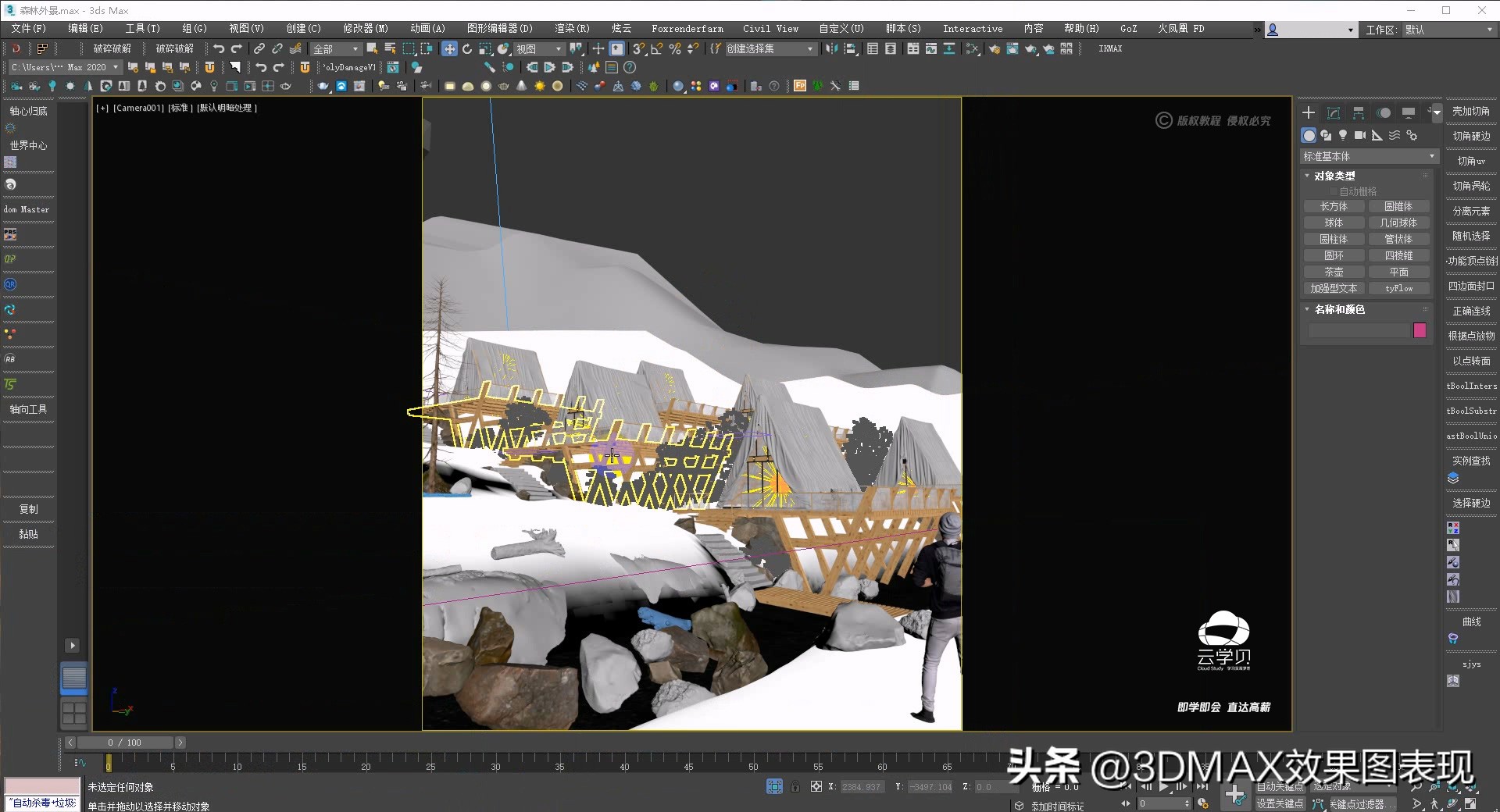Select the Move tool on the main toolbar
The image size is (1500, 812).
point(450,48)
